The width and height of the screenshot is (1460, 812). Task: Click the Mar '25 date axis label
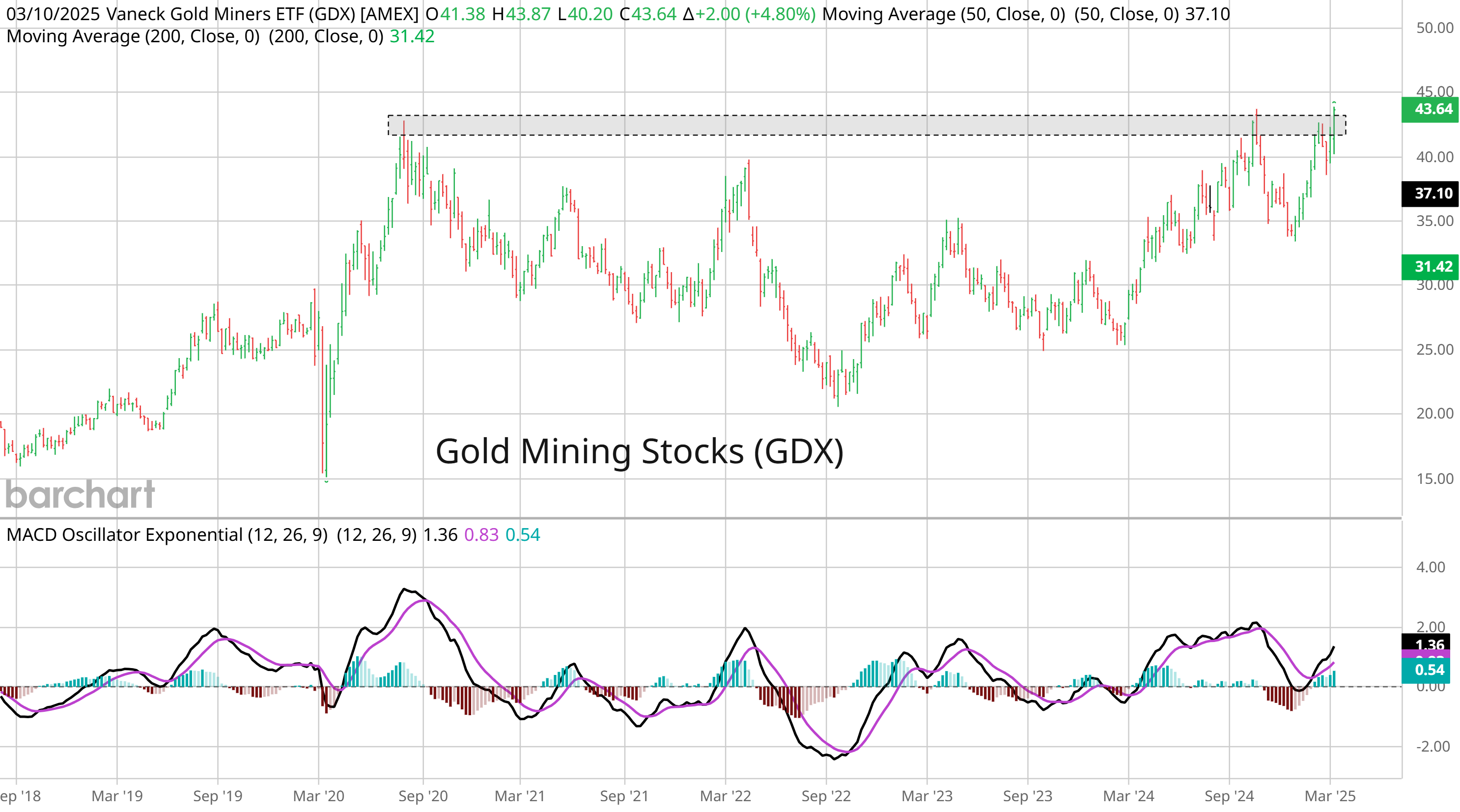pyautogui.click(x=1330, y=796)
